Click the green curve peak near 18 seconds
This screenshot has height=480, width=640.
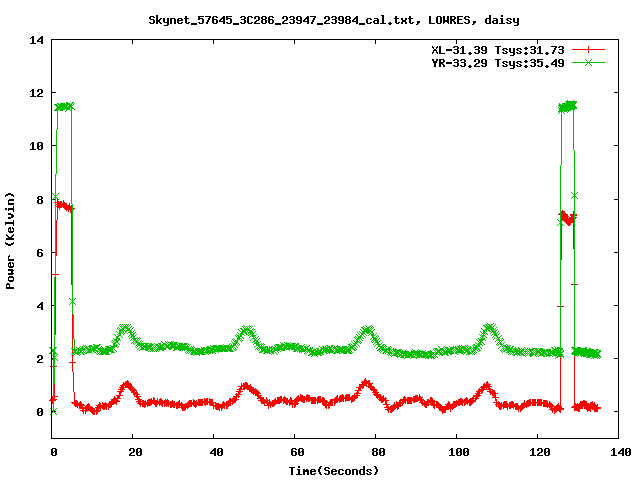tap(126, 329)
